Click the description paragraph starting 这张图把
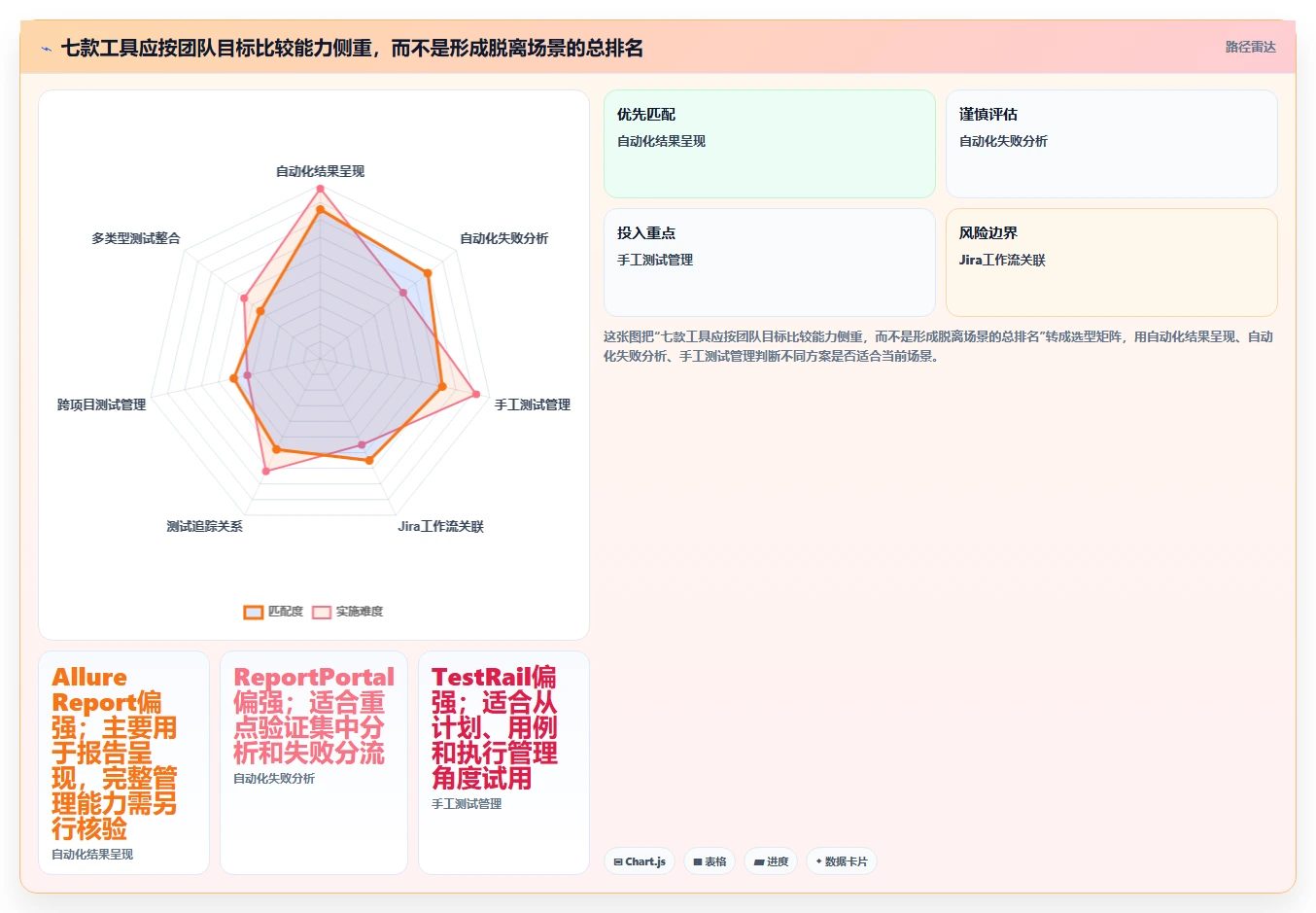Screen dimensions: 1316x913 938,346
